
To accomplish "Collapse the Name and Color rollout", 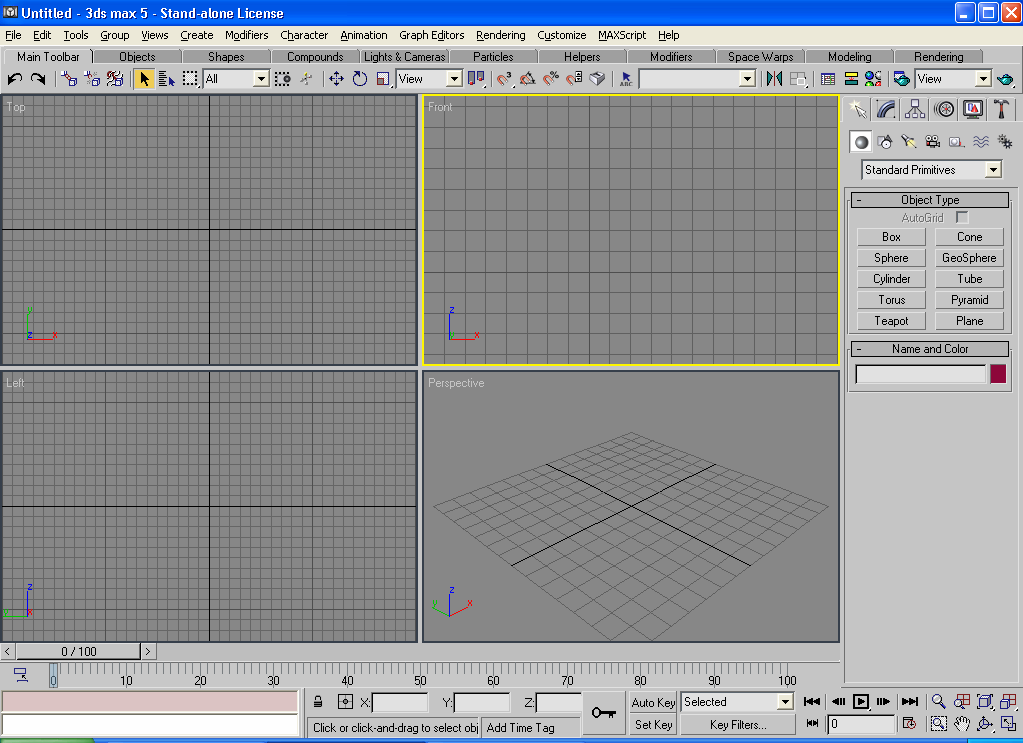I will tap(930, 349).
